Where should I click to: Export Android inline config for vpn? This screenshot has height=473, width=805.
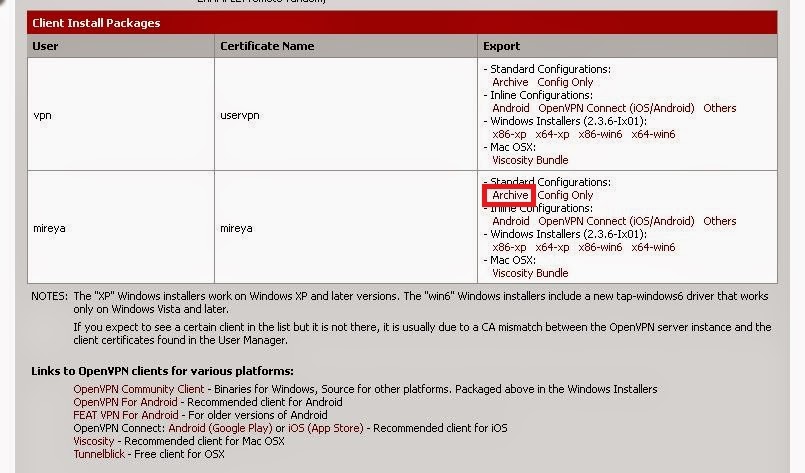pyautogui.click(x=510, y=108)
